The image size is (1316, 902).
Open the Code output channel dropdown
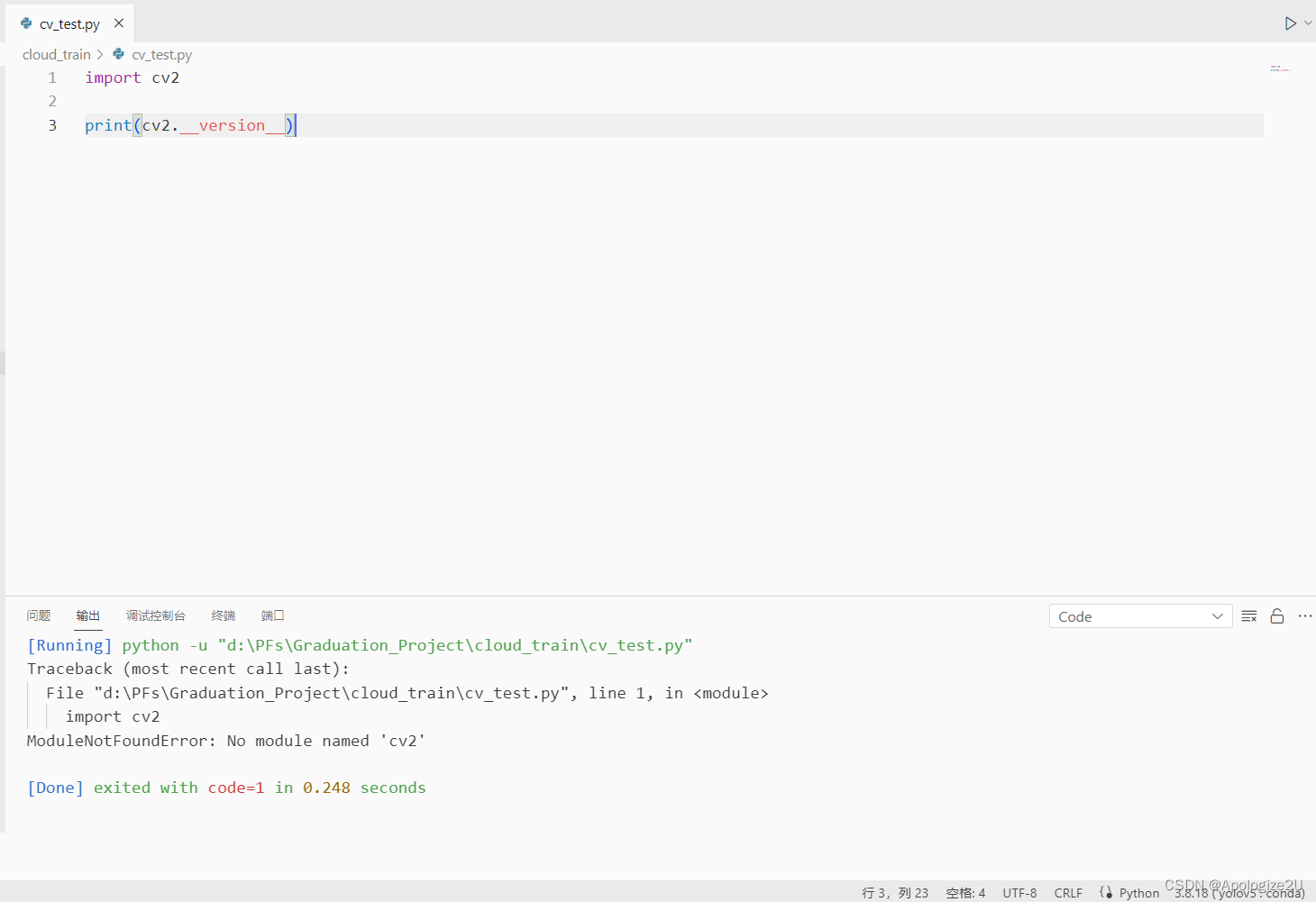pyautogui.click(x=1140, y=616)
